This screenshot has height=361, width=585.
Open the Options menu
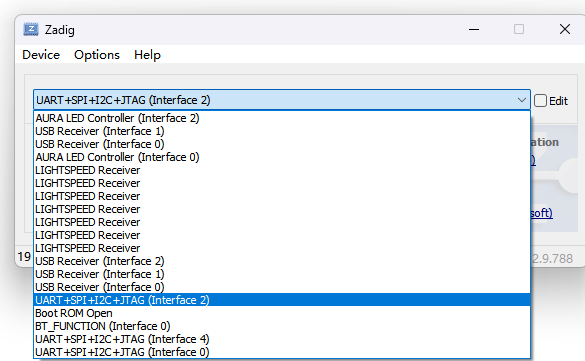[x=97, y=55]
